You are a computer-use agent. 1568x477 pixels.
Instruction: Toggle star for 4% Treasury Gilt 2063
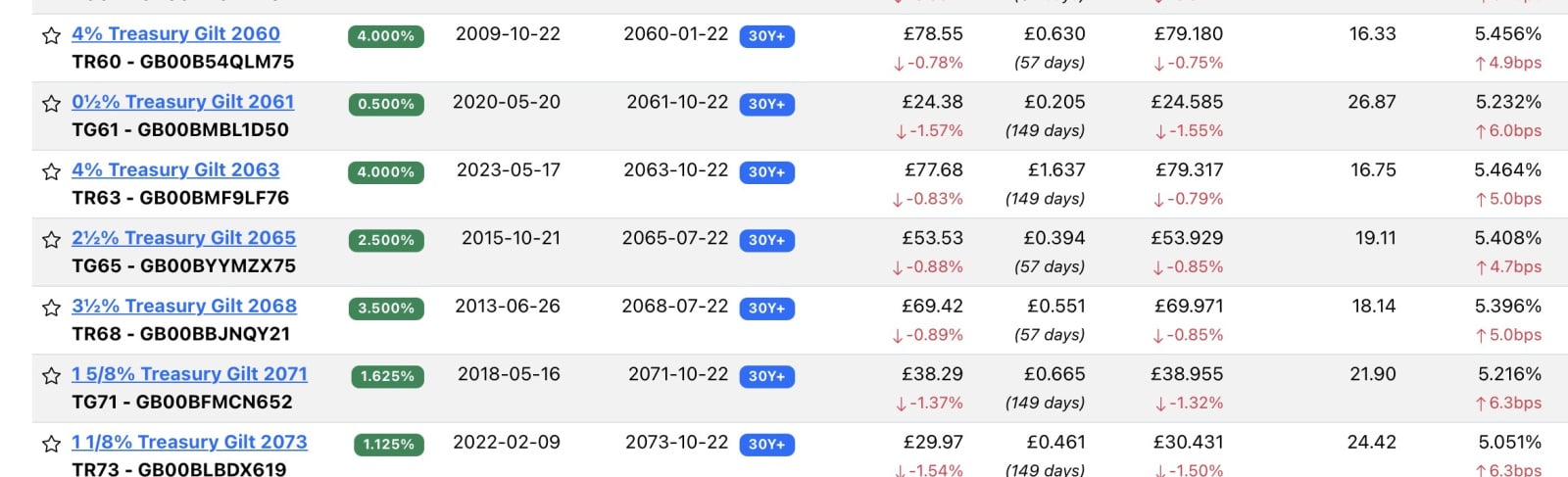pos(51,172)
